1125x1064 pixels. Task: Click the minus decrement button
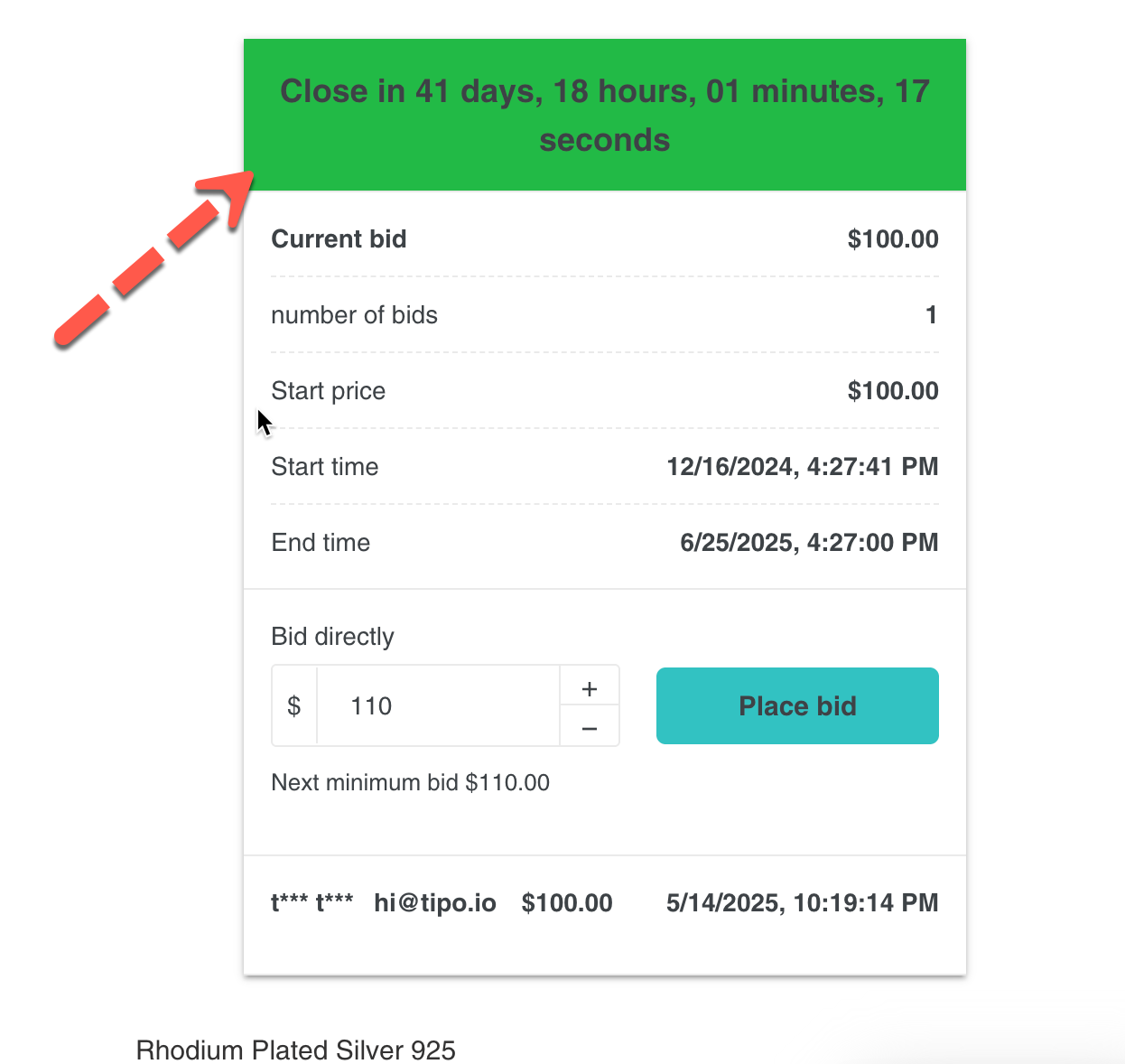590,727
